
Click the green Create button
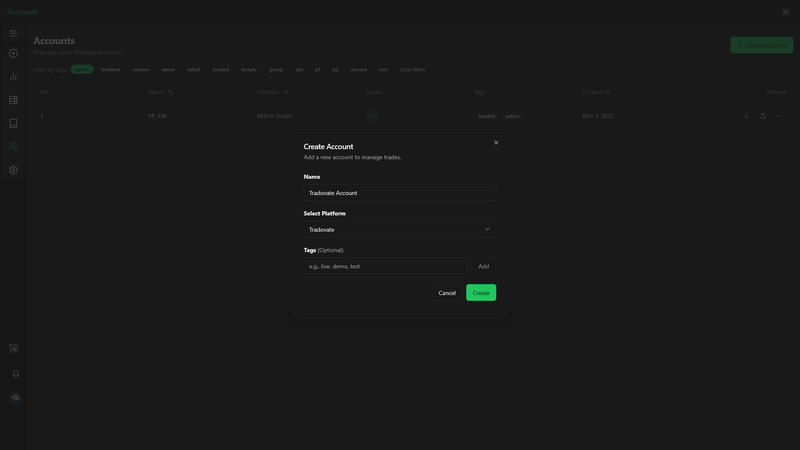481,293
